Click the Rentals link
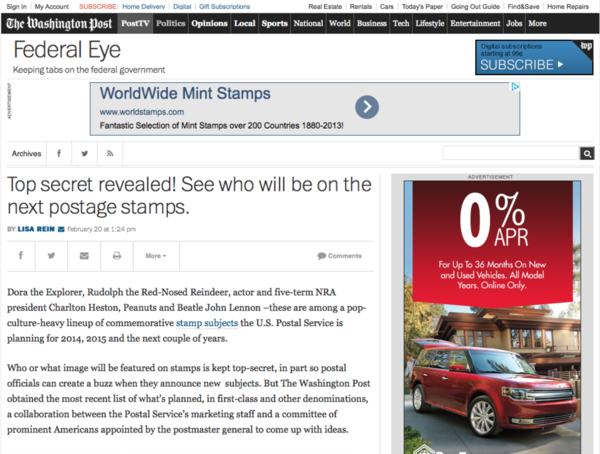The image size is (600, 454). coord(361,7)
